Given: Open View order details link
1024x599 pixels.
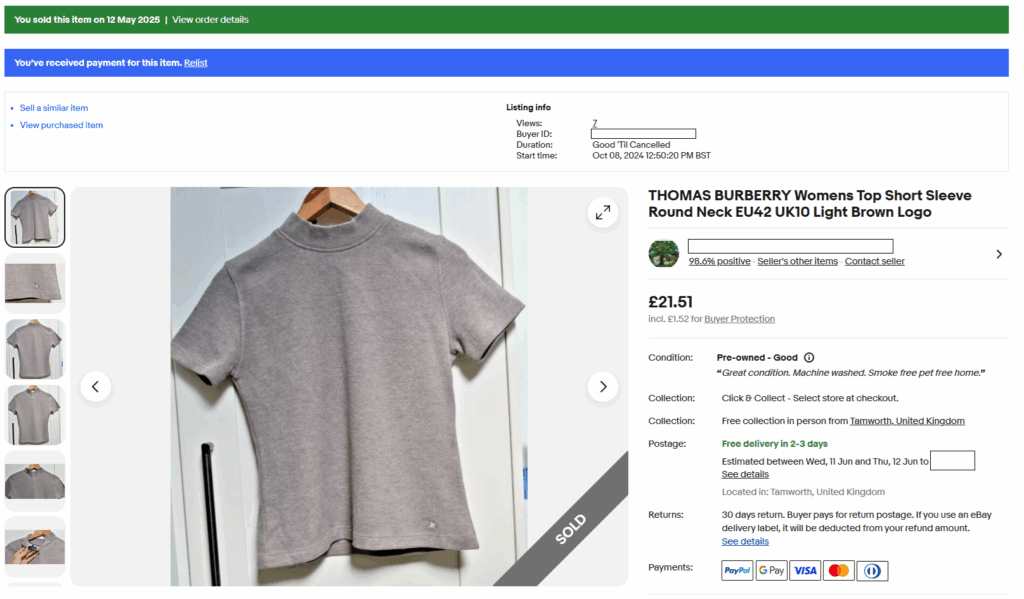Looking at the screenshot, I should (x=210, y=20).
